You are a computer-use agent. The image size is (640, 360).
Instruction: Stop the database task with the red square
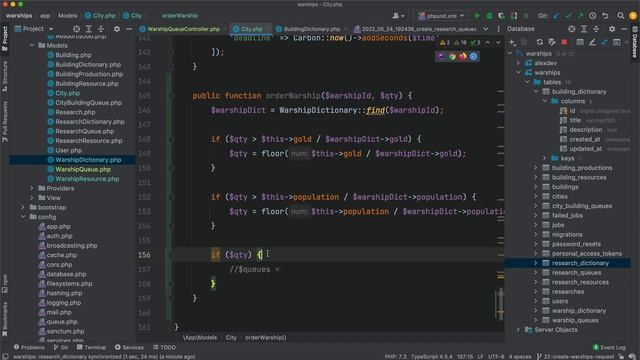click(564, 42)
